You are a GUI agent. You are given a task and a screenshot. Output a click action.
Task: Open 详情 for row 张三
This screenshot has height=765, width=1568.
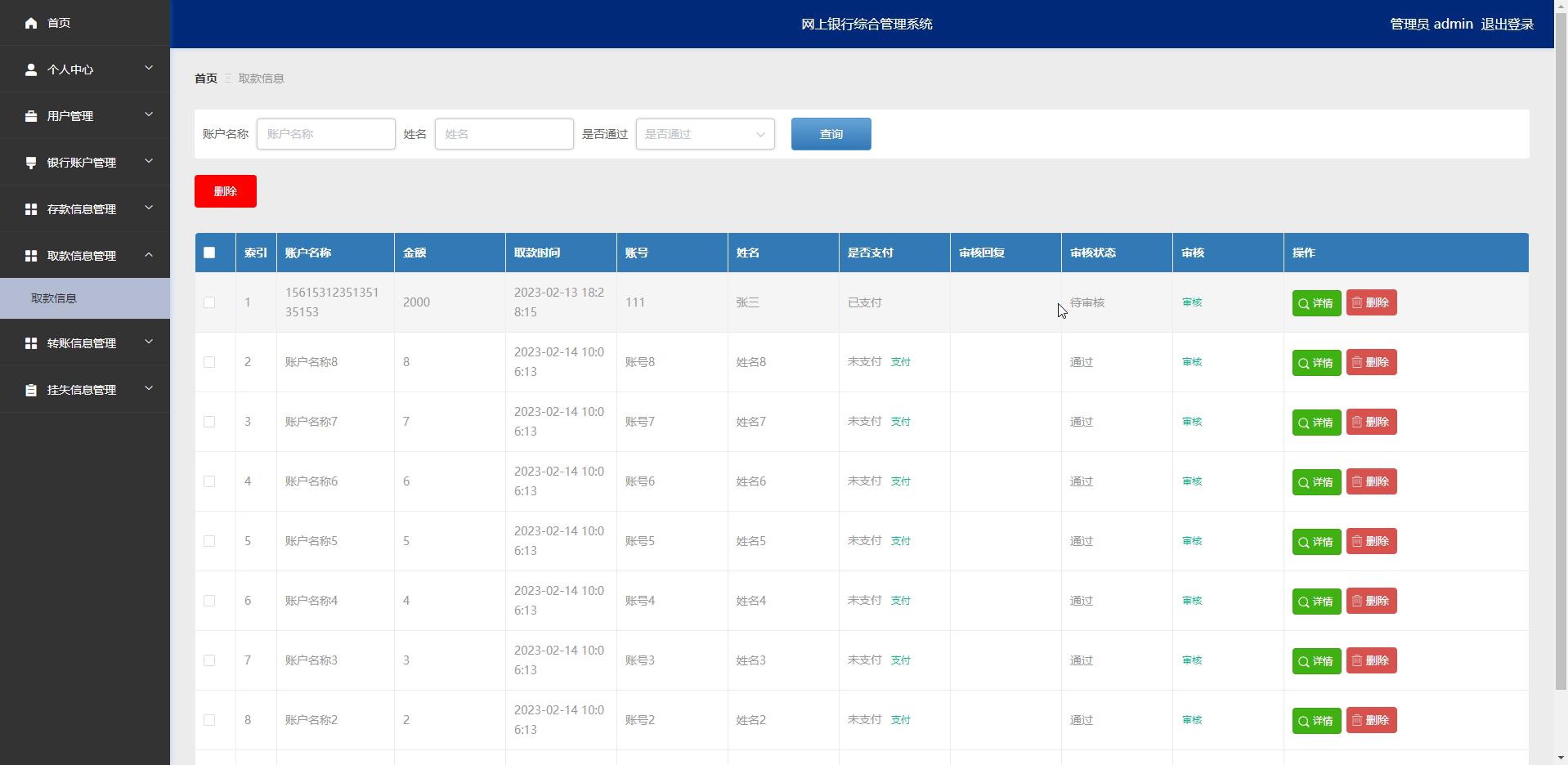[1316, 303]
